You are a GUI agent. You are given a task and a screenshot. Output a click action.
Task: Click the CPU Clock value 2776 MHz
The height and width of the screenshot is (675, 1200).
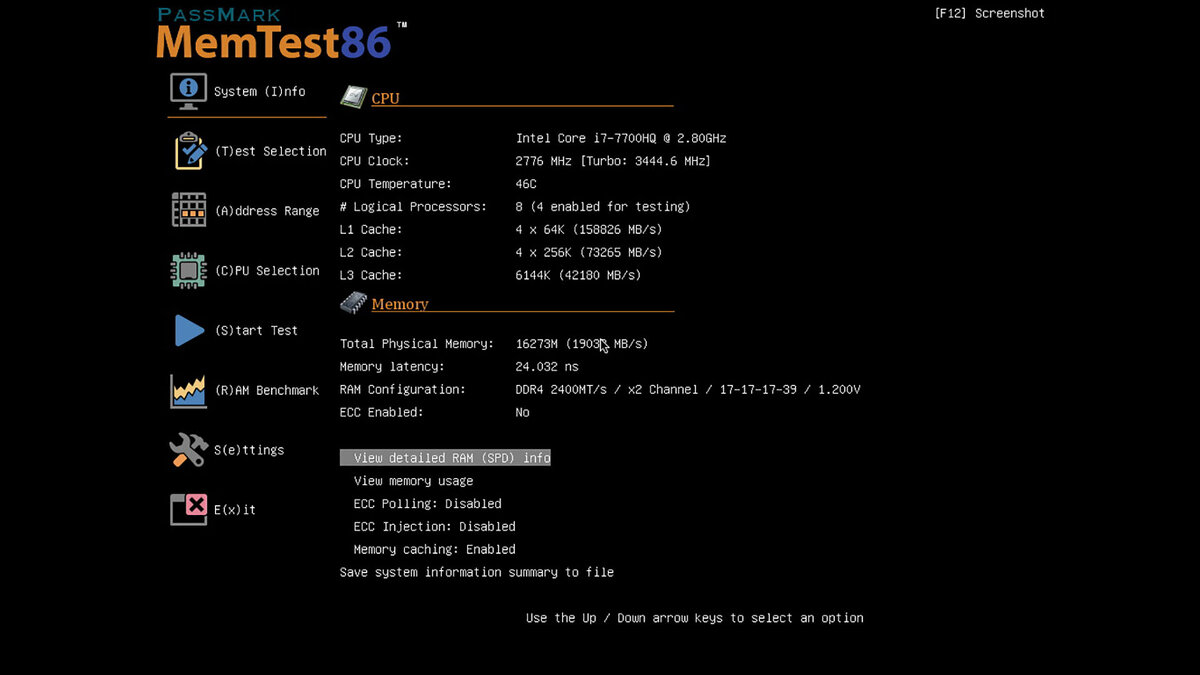tap(613, 161)
